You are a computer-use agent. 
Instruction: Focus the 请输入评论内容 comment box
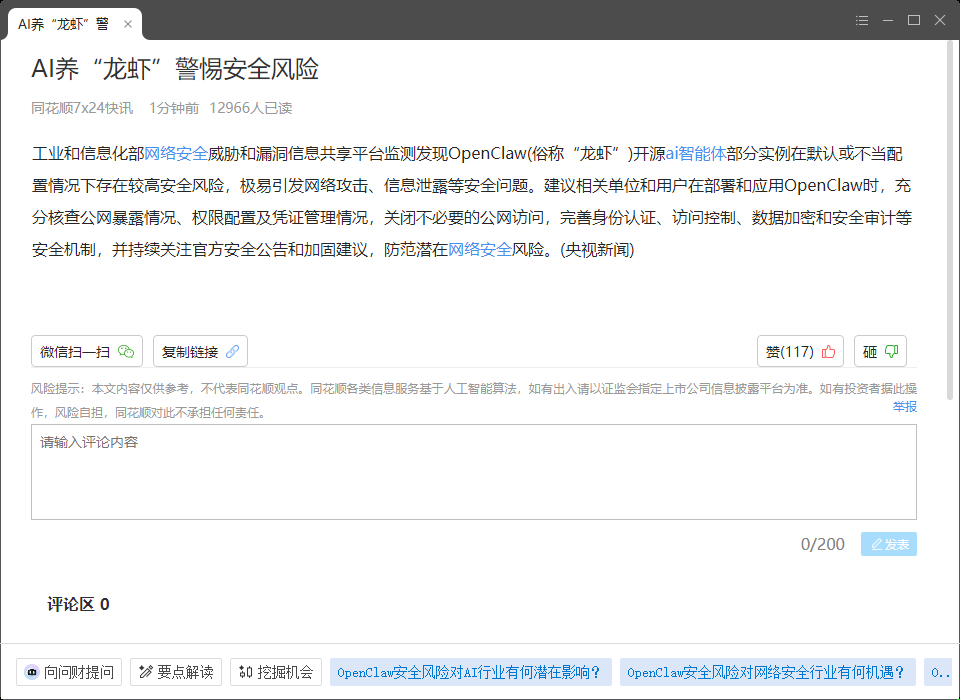tap(474, 472)
